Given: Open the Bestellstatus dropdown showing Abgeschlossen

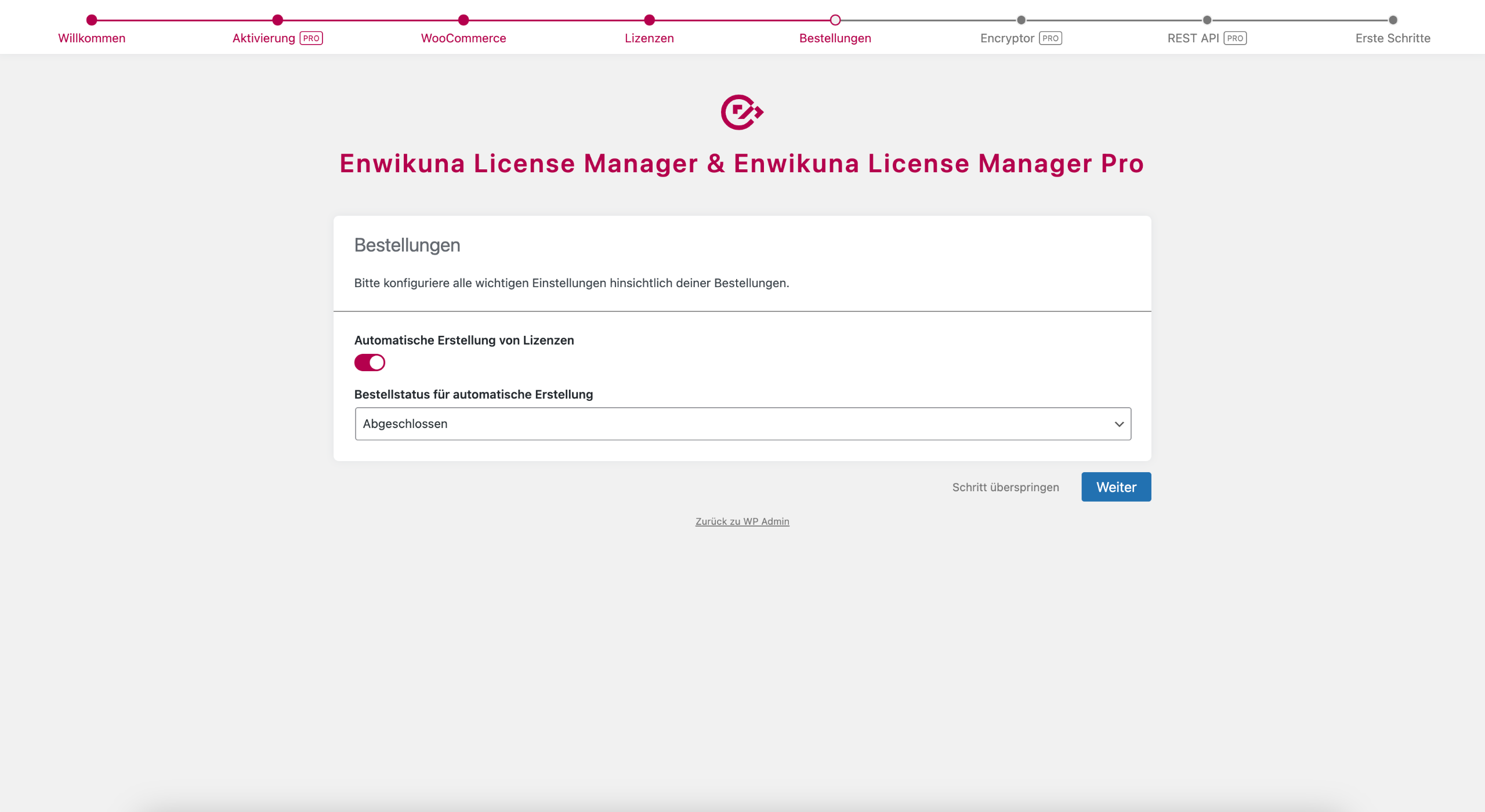Looking at the screenshot, I should (743, 424).
